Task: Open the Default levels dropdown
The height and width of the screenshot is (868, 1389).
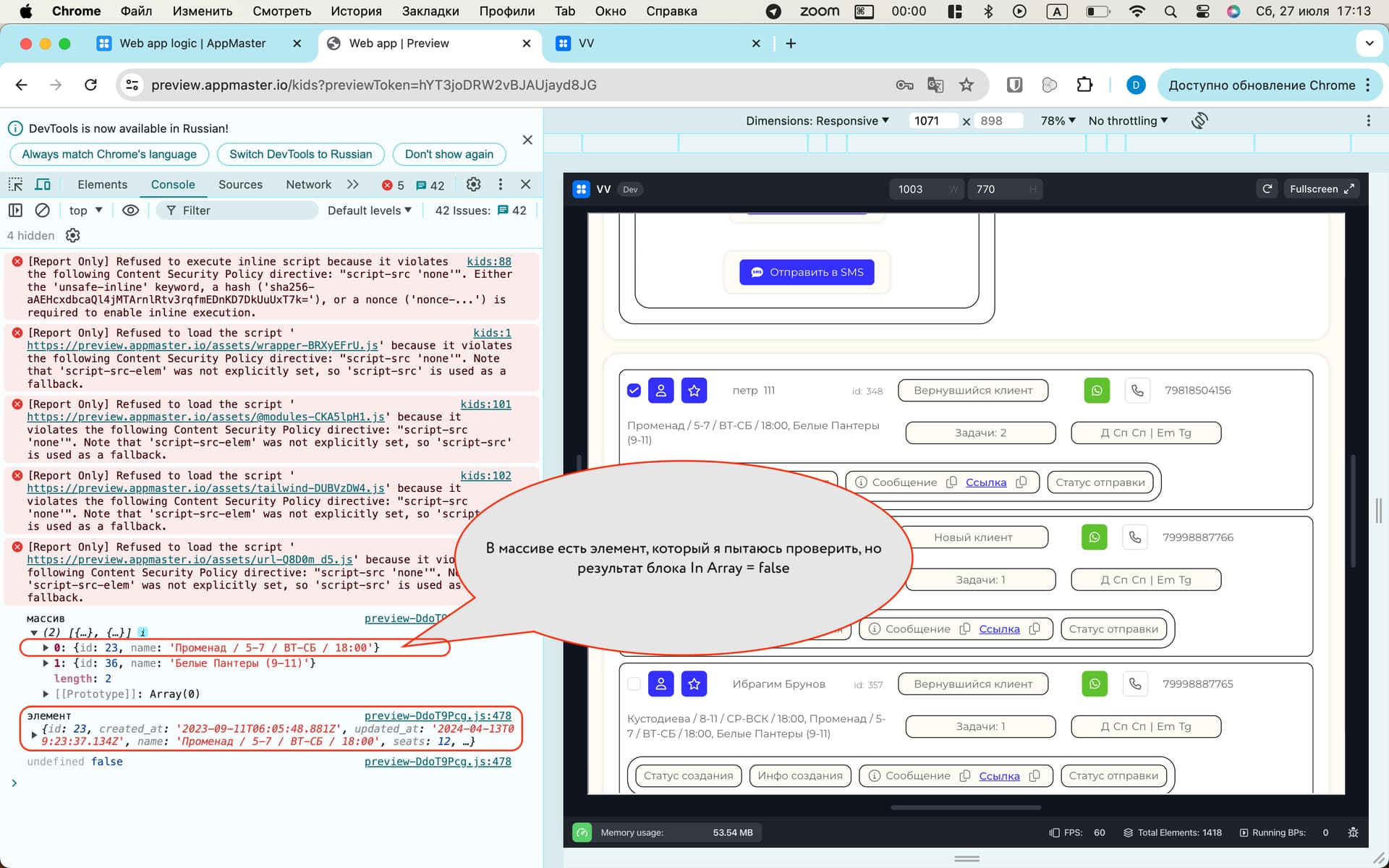Action: coord(369,210)
